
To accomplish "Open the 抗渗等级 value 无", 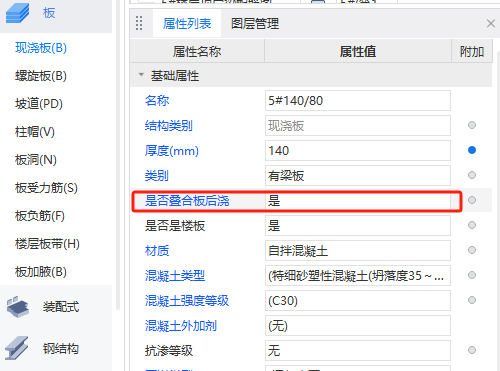I will tap(358, 350).
